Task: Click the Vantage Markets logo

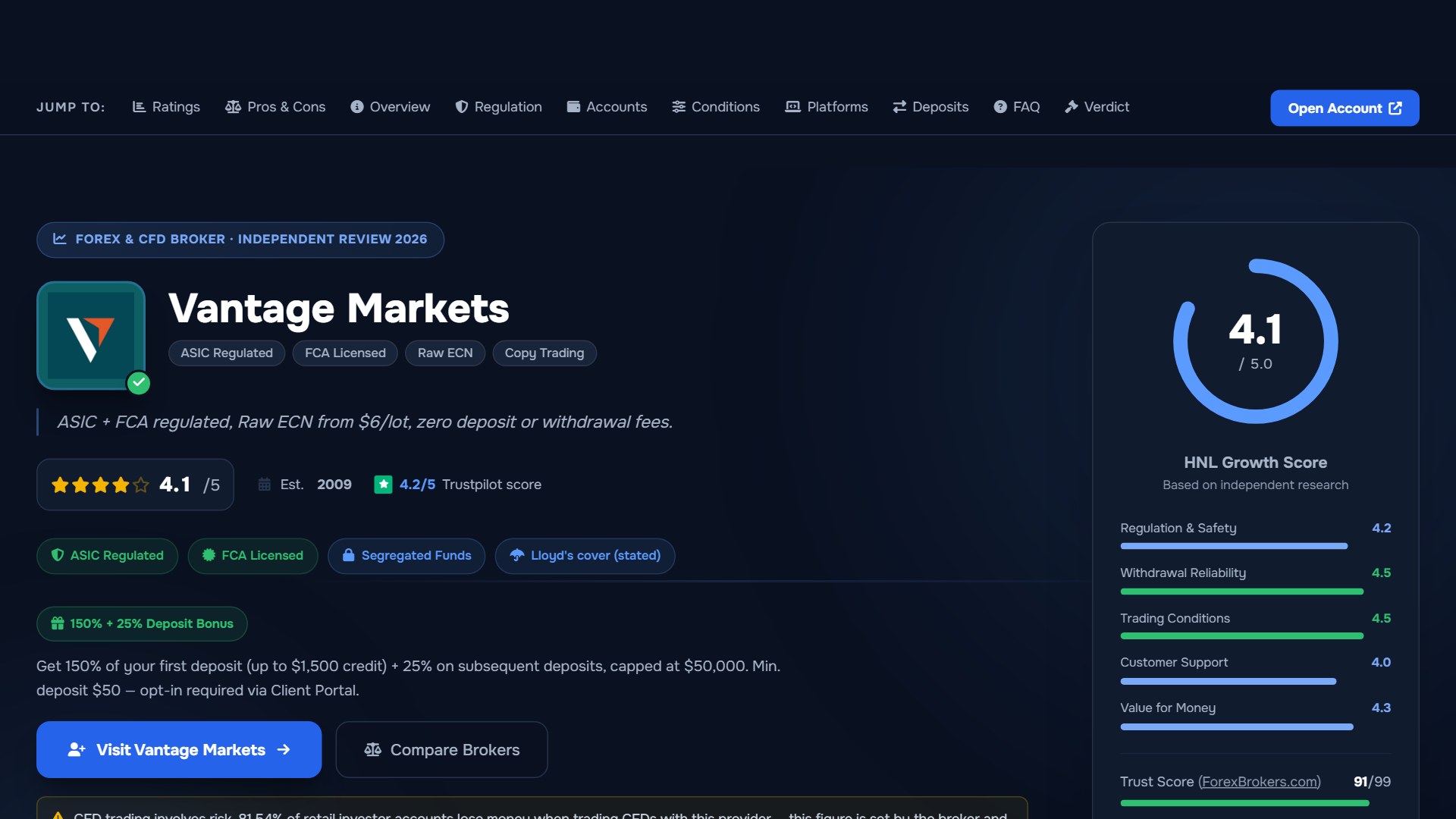Action: point(91,335)
